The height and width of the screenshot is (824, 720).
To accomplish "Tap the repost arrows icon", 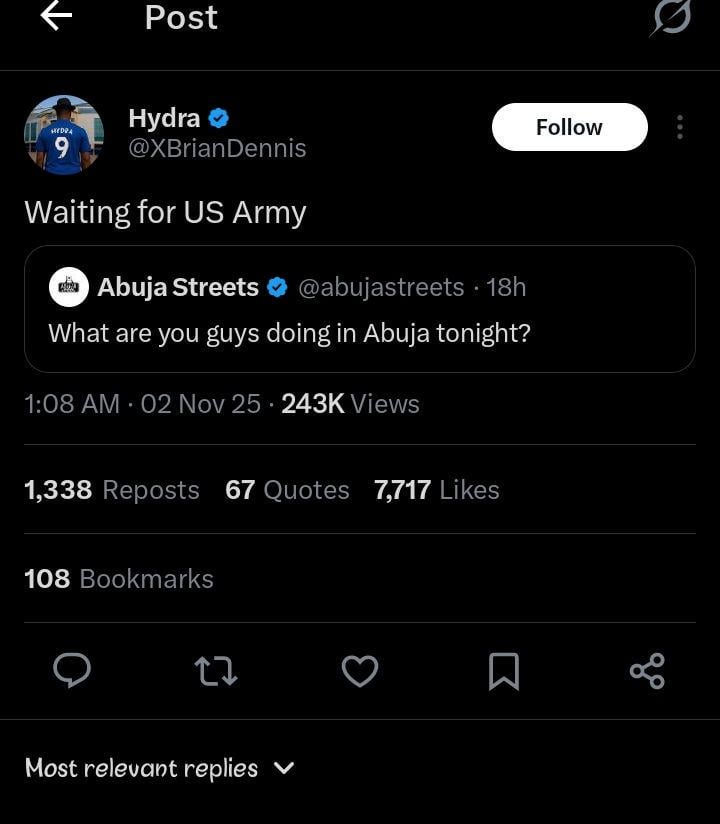I will 216,671.
